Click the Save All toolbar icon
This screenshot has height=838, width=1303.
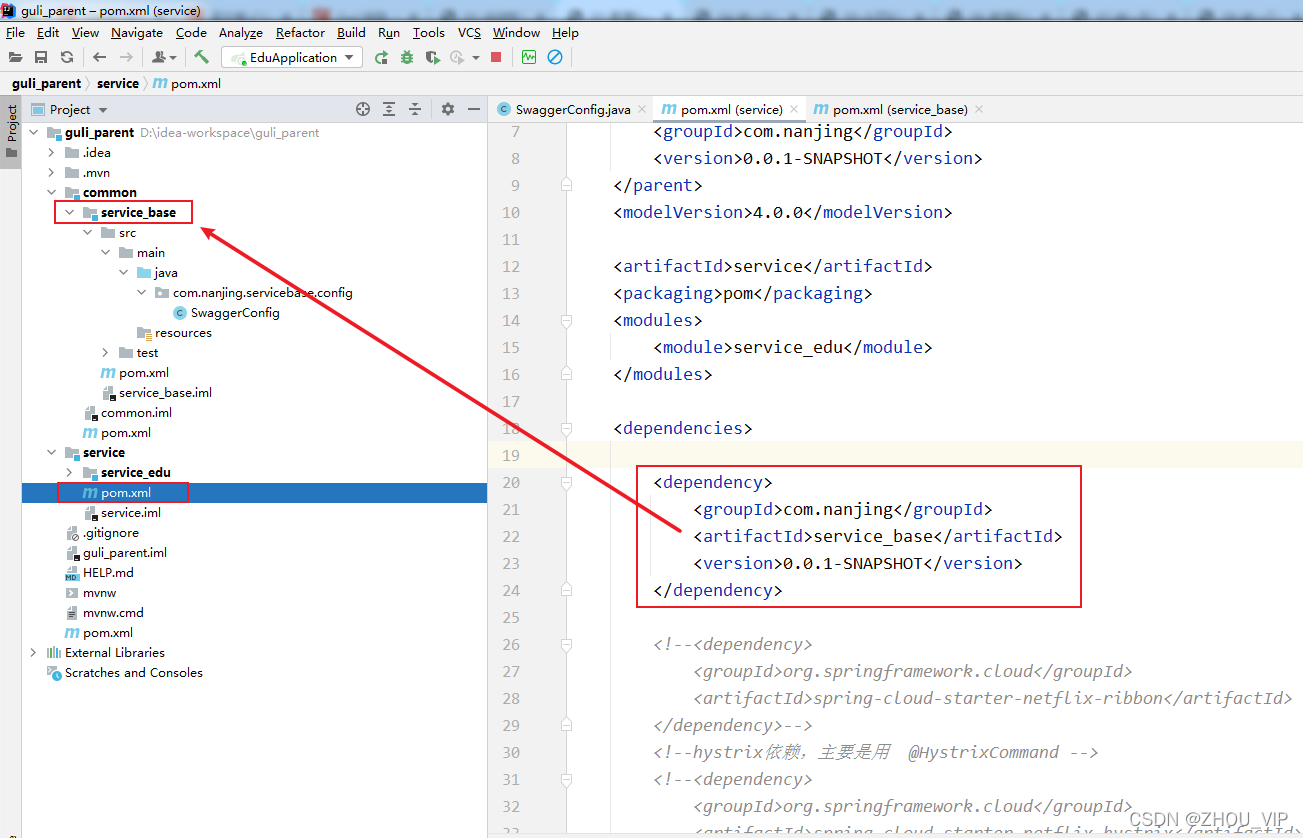[41, 58]
